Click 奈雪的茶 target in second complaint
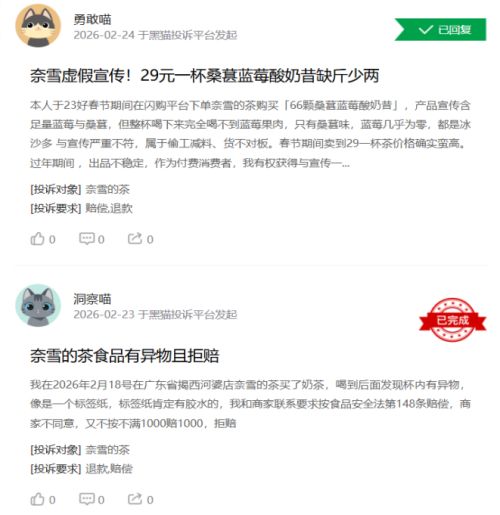 (107, 450)
